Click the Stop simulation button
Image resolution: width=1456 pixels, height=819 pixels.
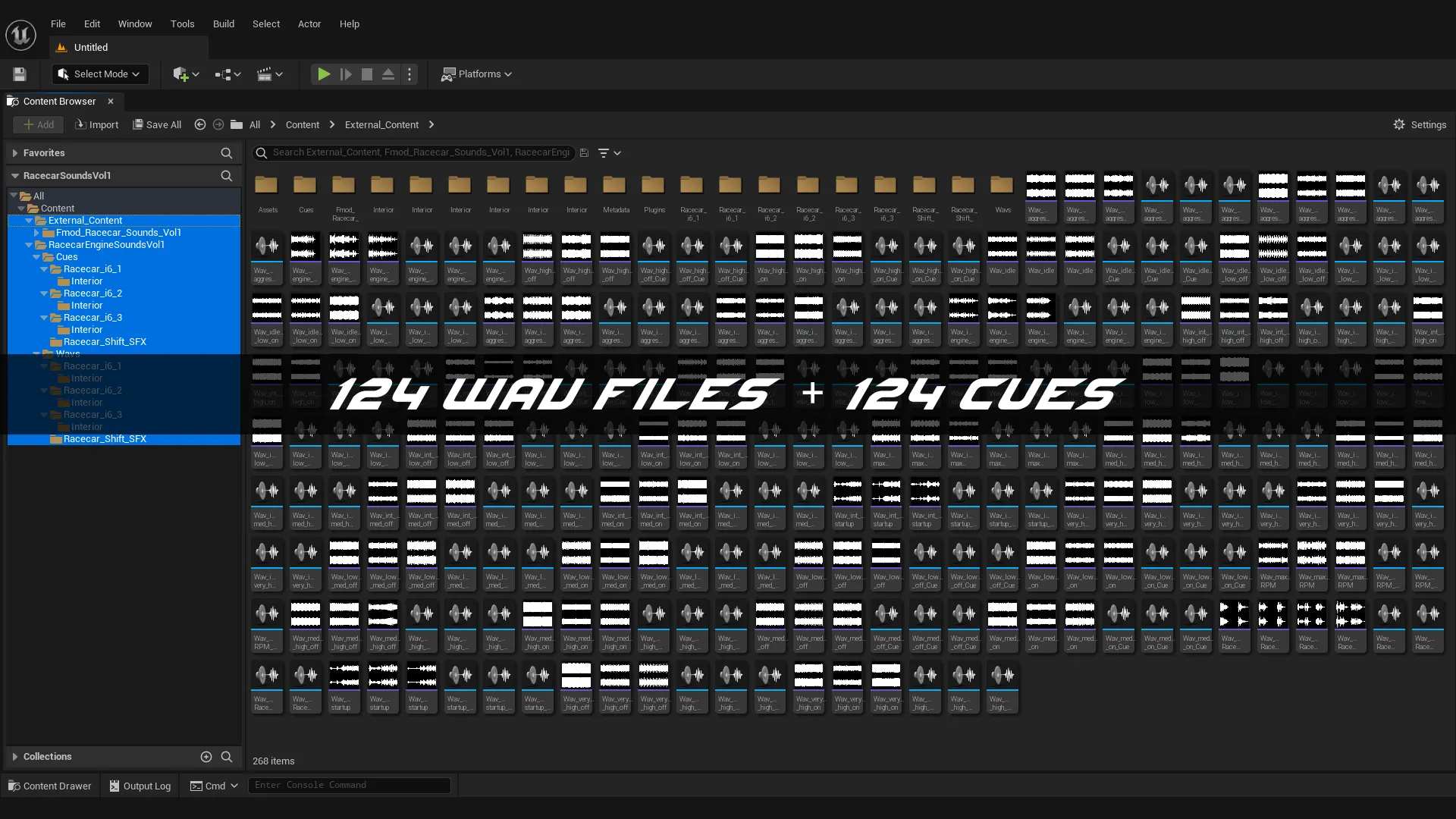pos(367,74)
